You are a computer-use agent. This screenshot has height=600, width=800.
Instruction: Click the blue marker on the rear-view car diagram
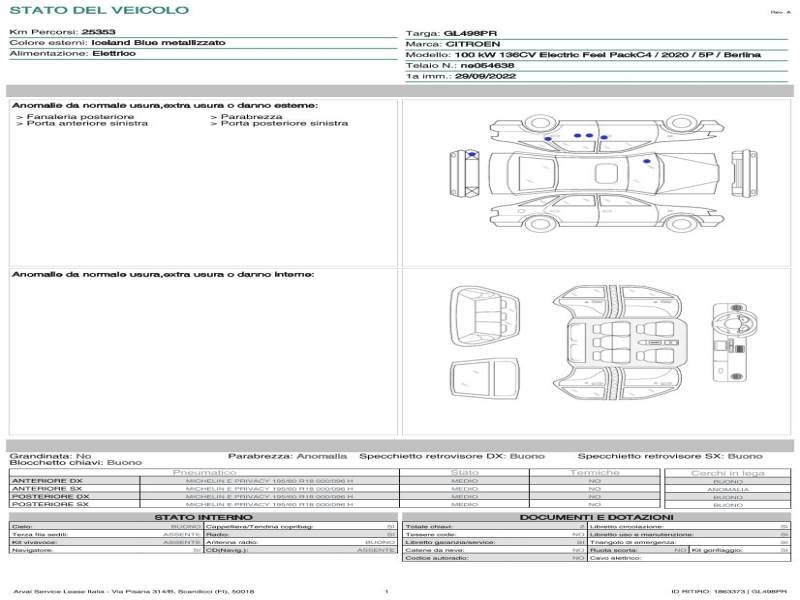471,154
